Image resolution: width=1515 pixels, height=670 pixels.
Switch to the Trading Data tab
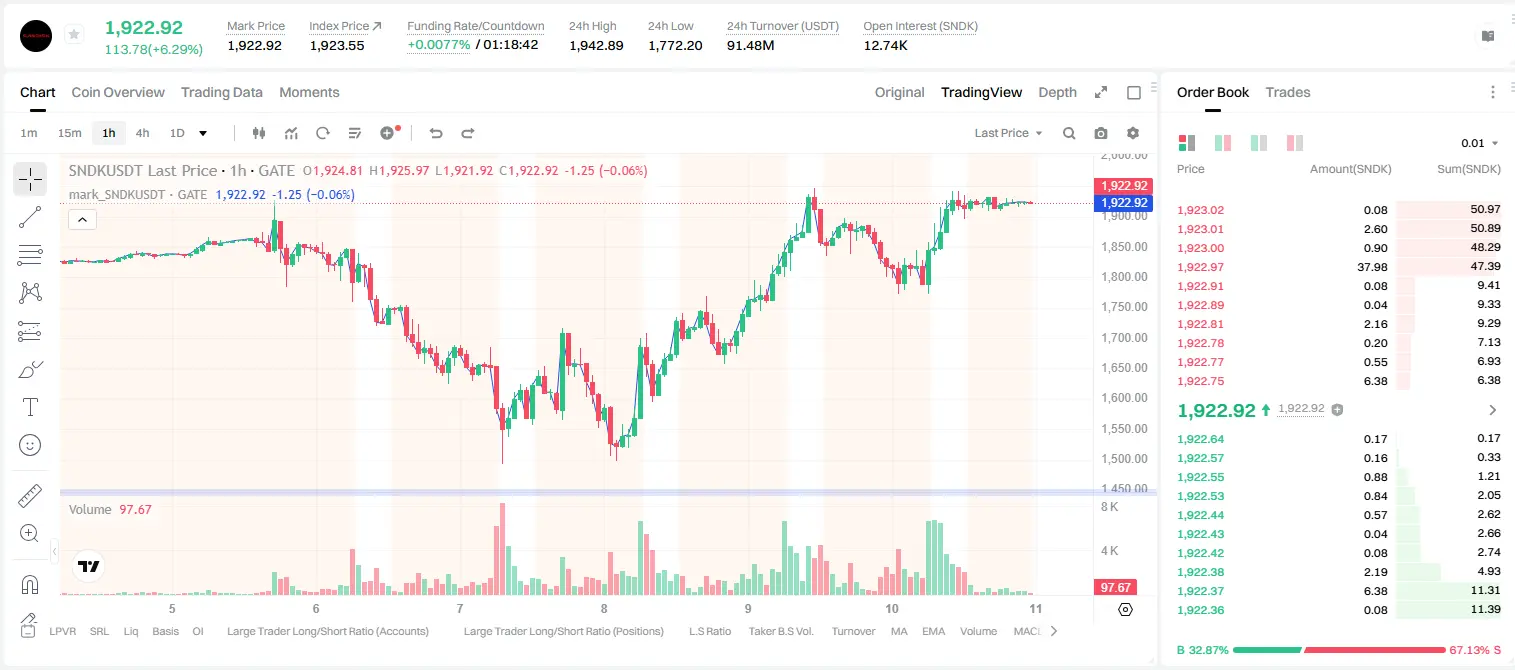pyautogui.click(x=222, y=92)
